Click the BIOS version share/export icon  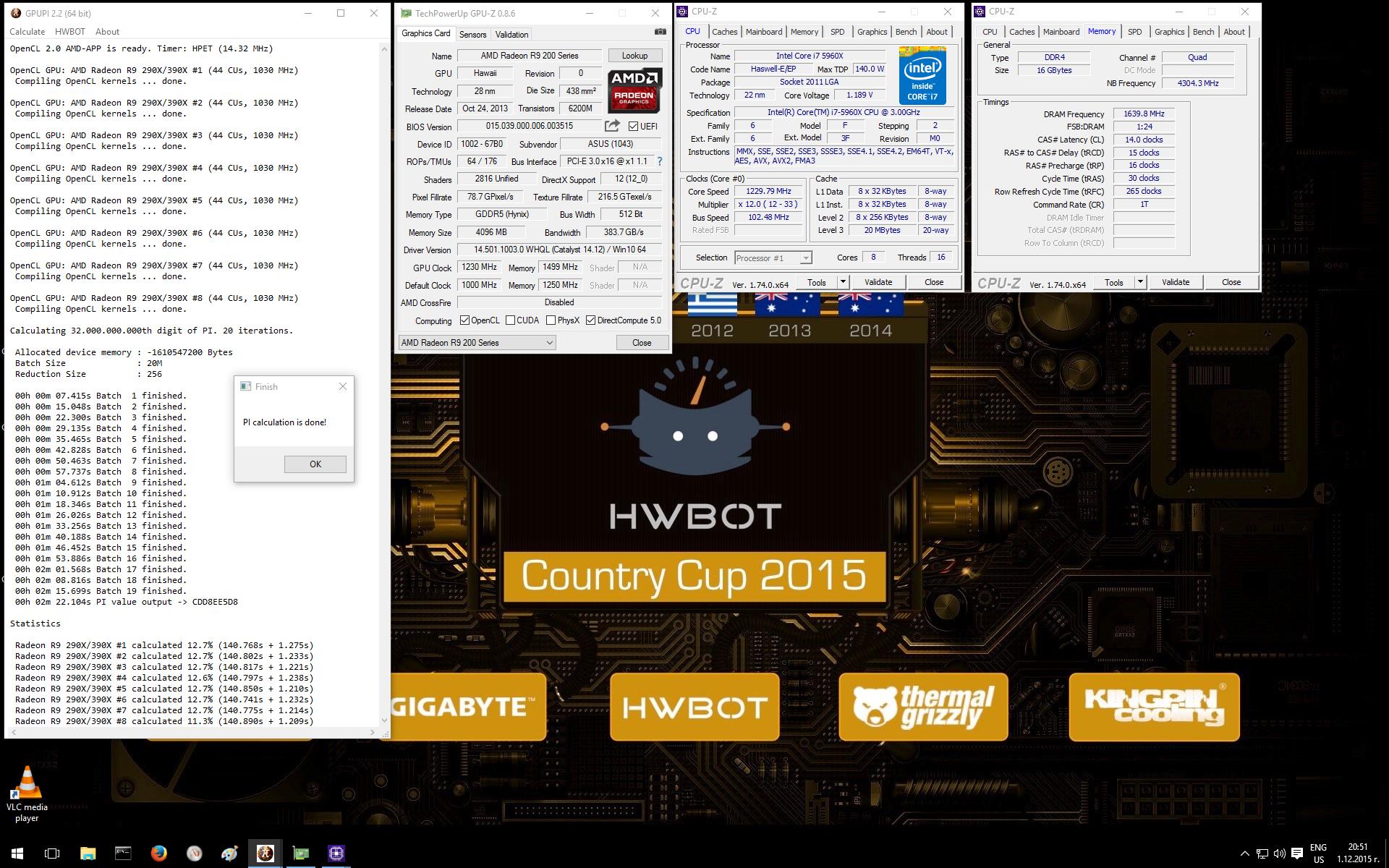(x=612, y=126)
